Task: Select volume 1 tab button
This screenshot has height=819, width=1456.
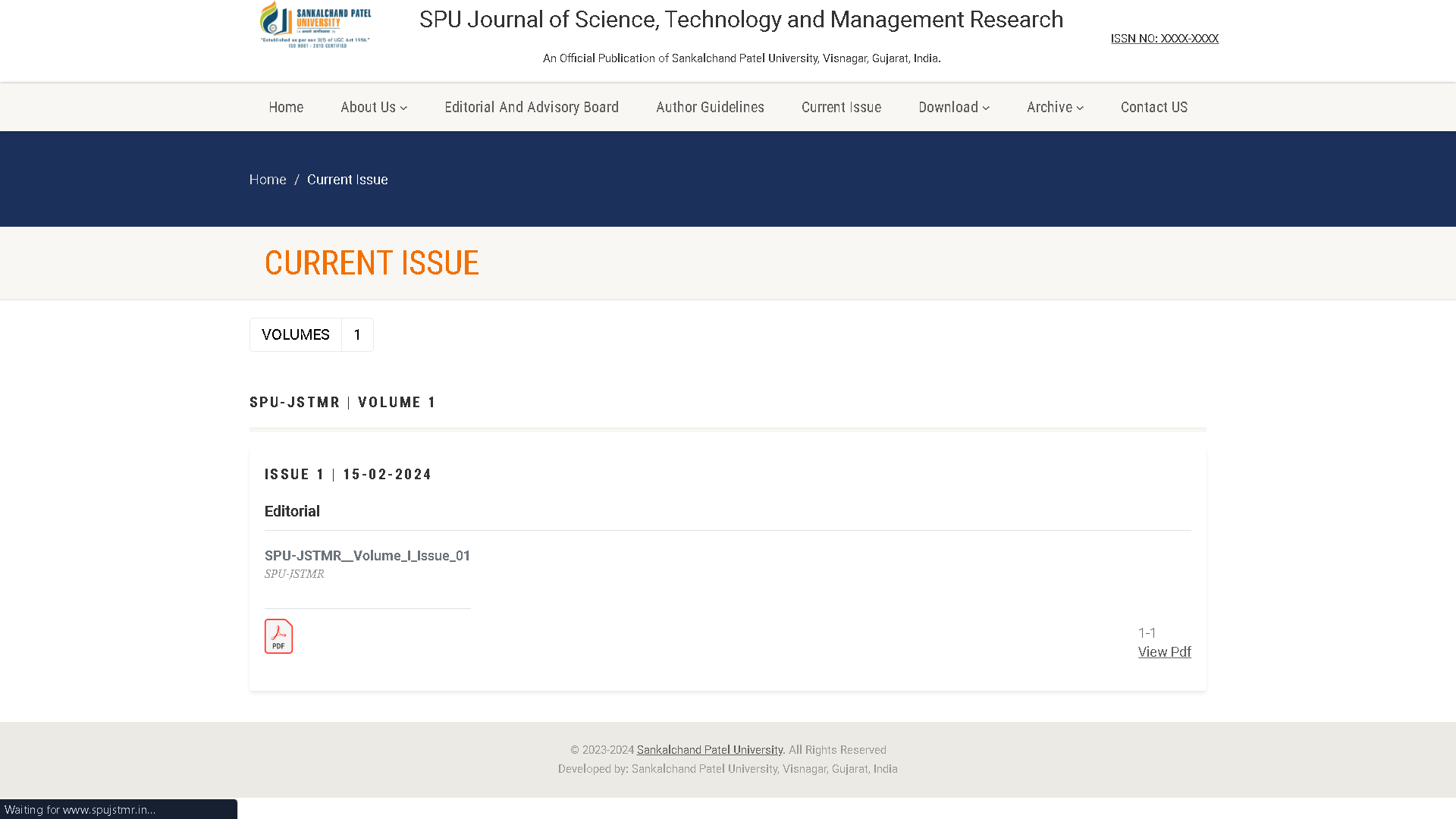Action: click(357, 334)
